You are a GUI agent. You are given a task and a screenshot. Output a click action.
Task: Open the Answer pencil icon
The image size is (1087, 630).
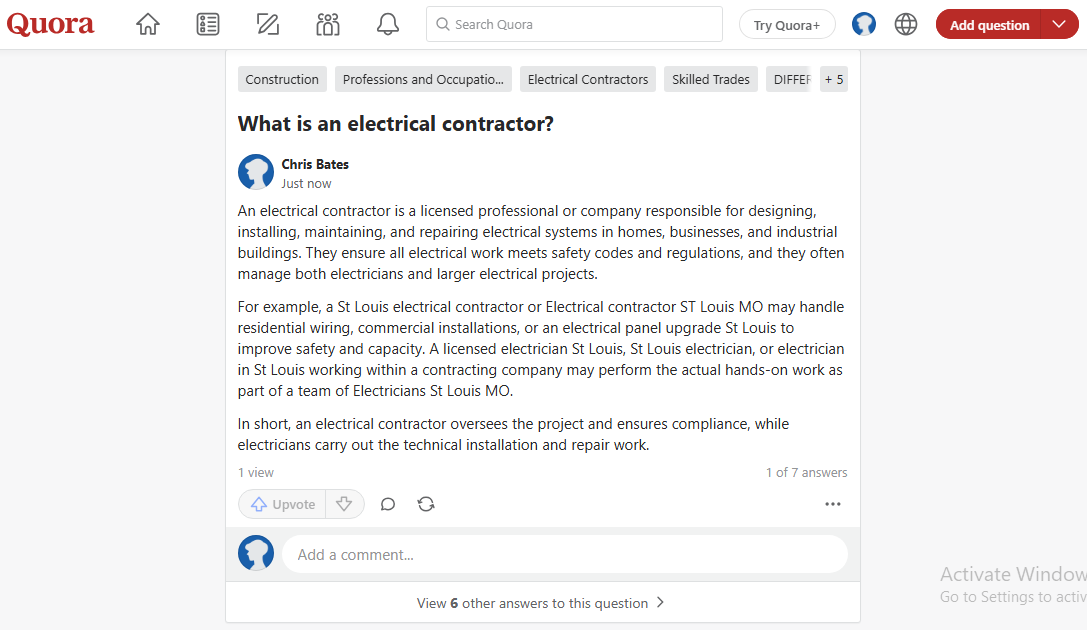click(x=268, y=24)
